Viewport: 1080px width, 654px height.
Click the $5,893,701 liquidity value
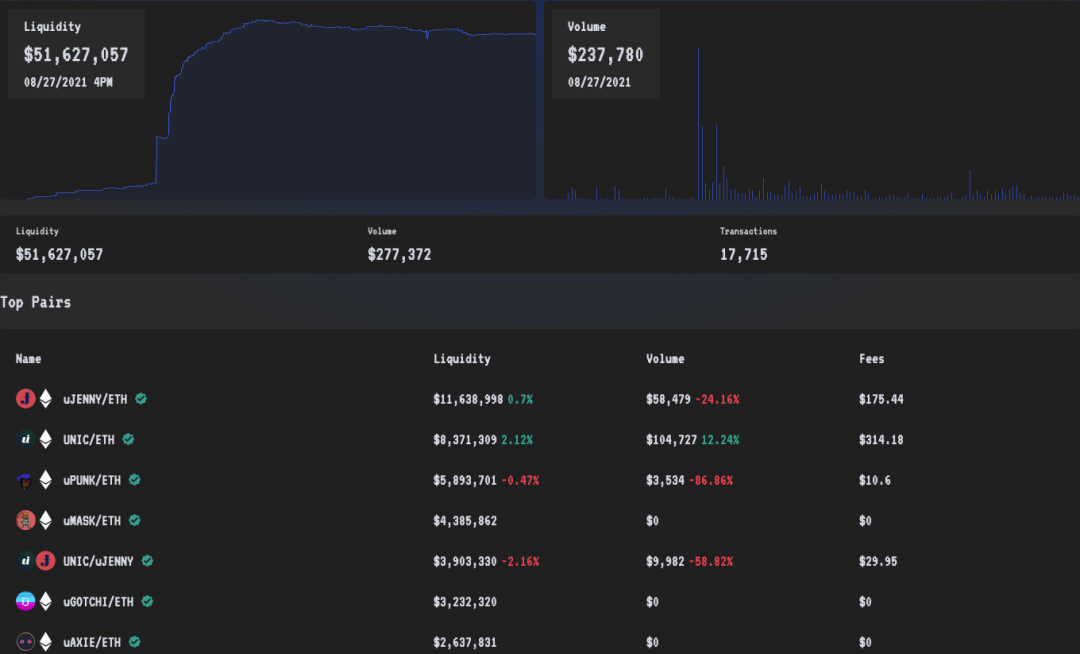(465, 481)
